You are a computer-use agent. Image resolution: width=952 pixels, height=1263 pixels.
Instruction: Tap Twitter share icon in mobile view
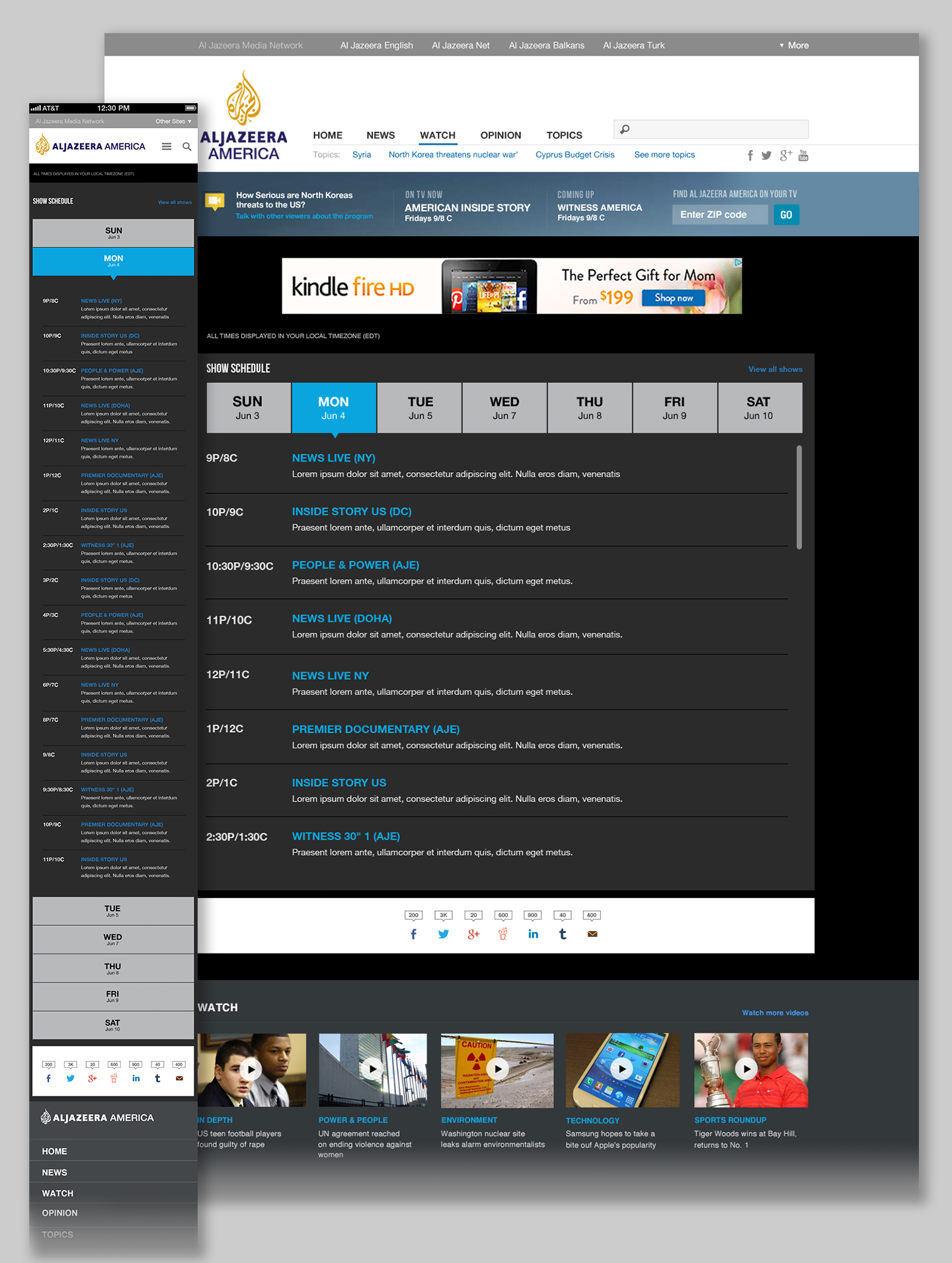click(70, 1079)
